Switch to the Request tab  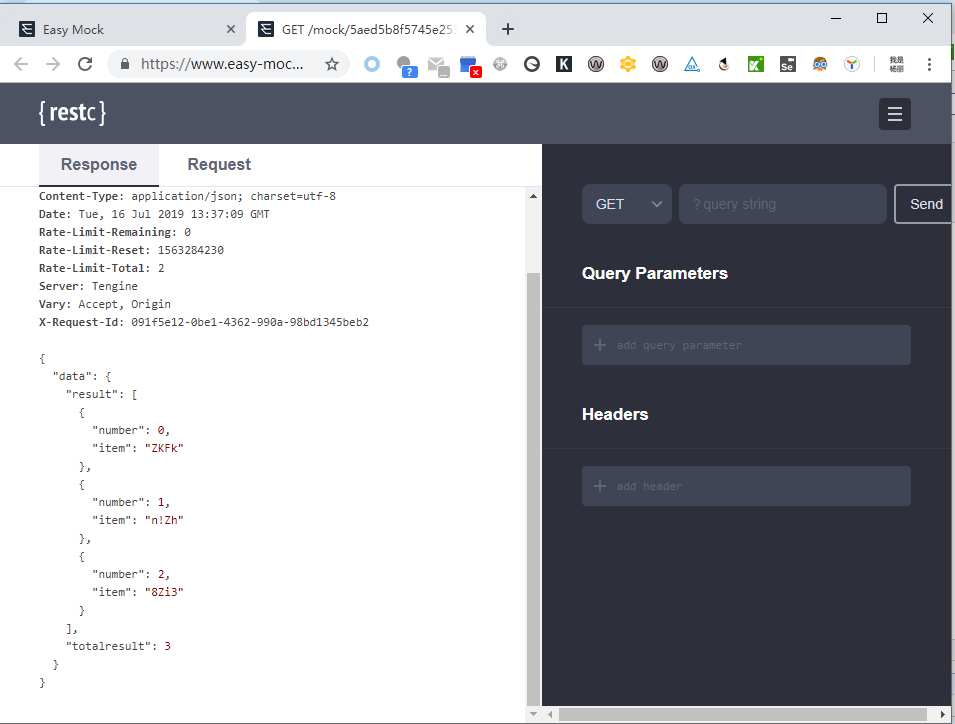click(x=219, y=164)
